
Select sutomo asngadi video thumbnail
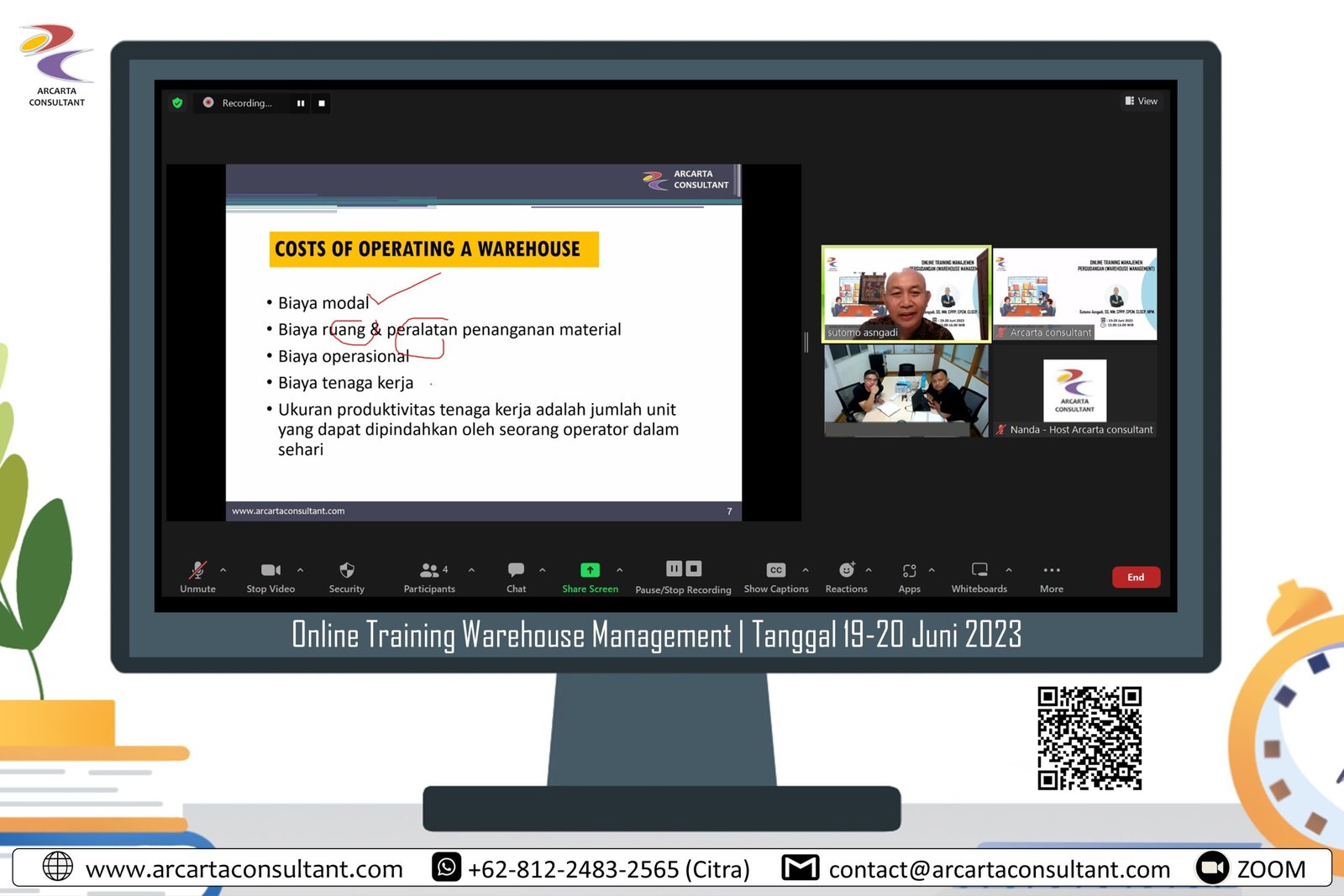pyautogui.click(x=906, y=294)
